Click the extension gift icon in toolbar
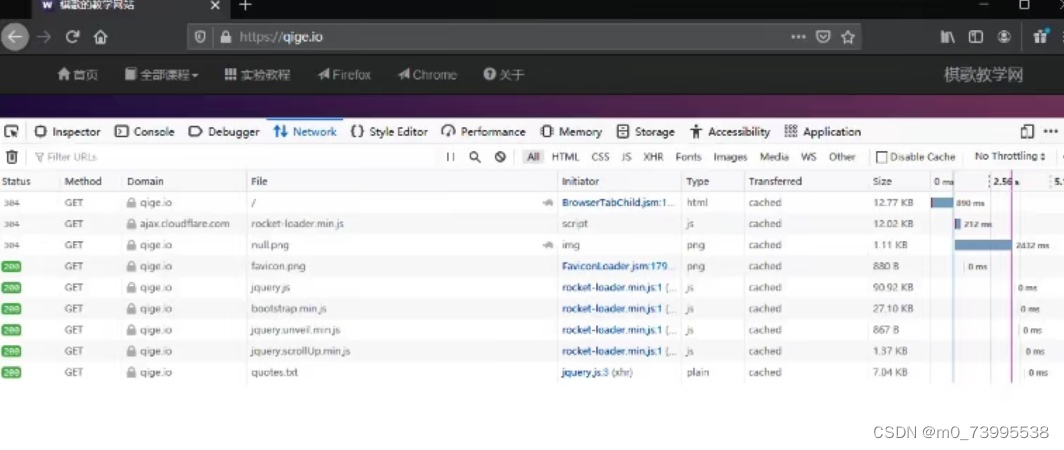The width and height of the screenshot is (1064, 450). (x=1040, y=37)
